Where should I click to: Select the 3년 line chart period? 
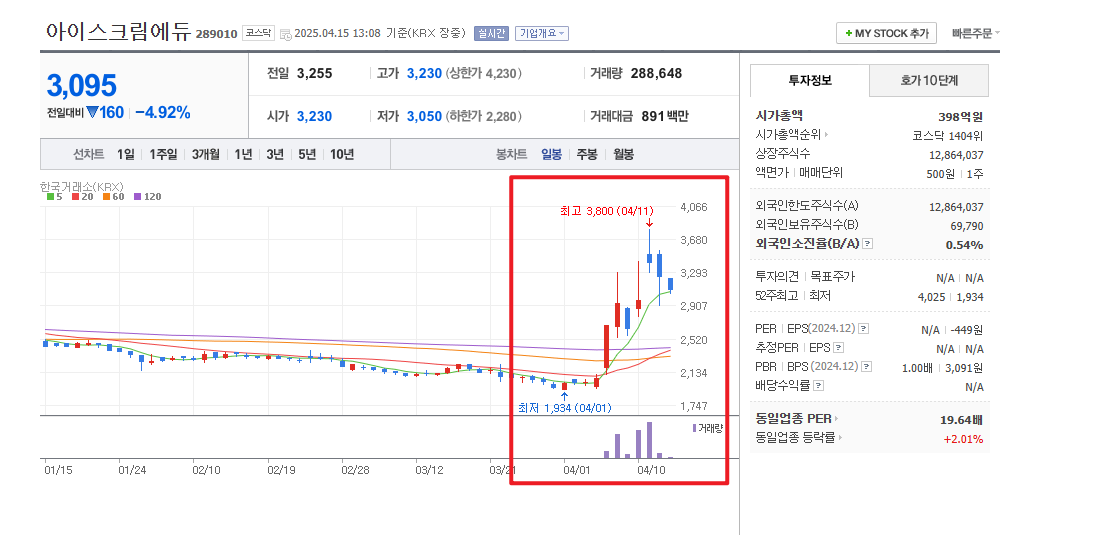275,154
